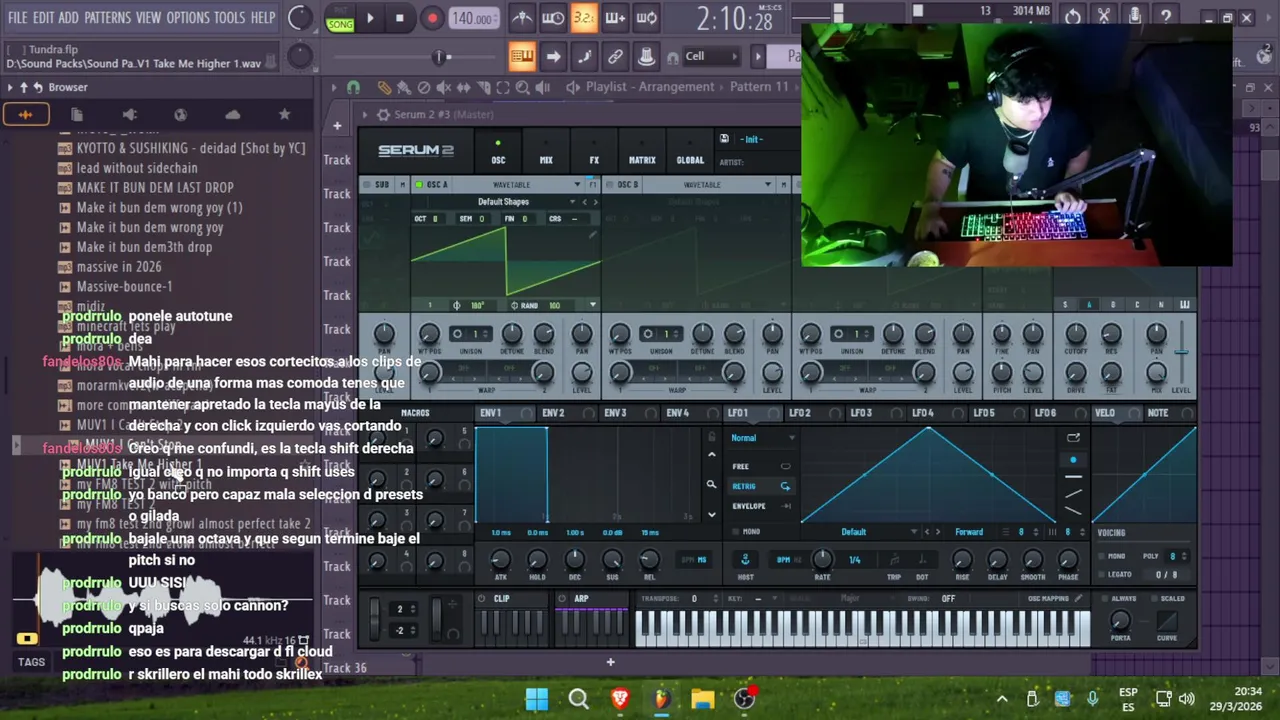Enable the ARP power toggle
This screenshot has width=1280, height=720.
(x=562, y=599)
